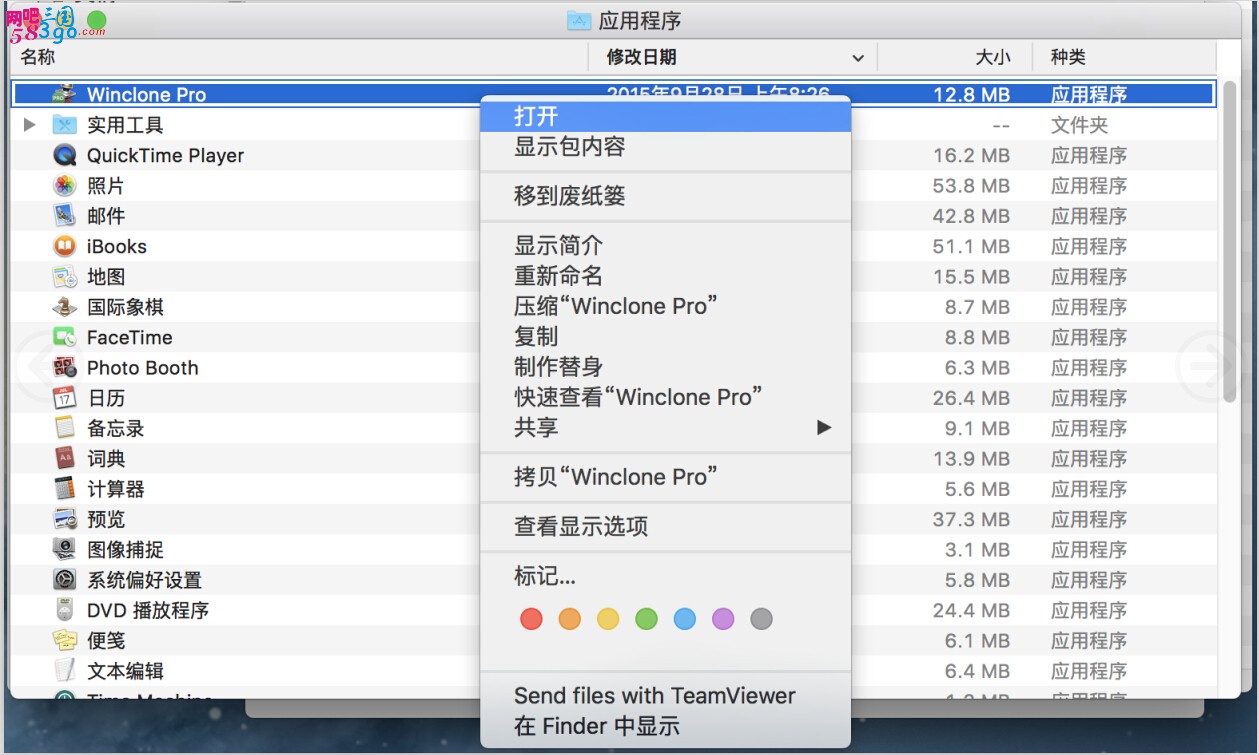Click the 词典 app icon
This screenshot has width=1259, height=755.
pos(65,458)
